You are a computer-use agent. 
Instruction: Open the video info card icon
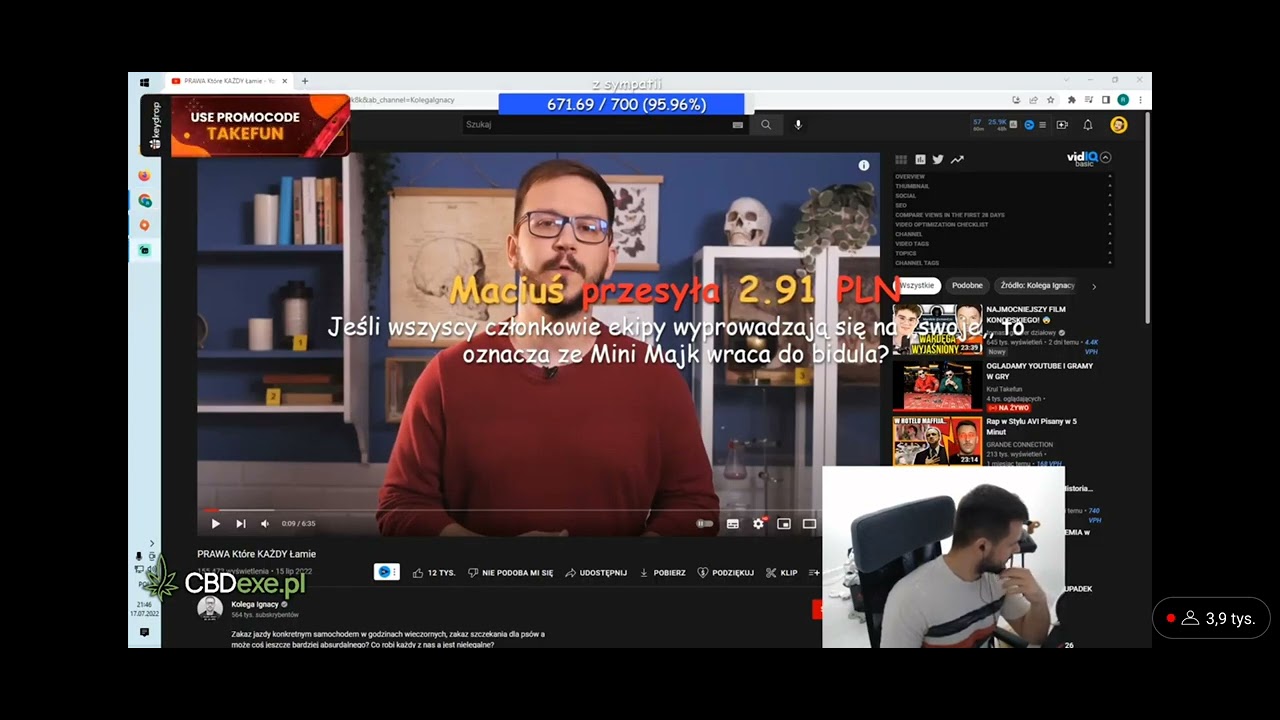[x=864, y=166]
